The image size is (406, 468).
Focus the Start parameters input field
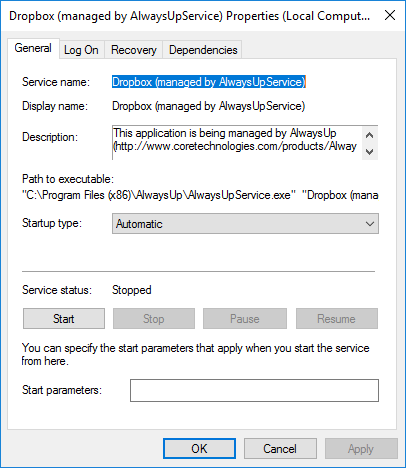[x=254, y=390]
